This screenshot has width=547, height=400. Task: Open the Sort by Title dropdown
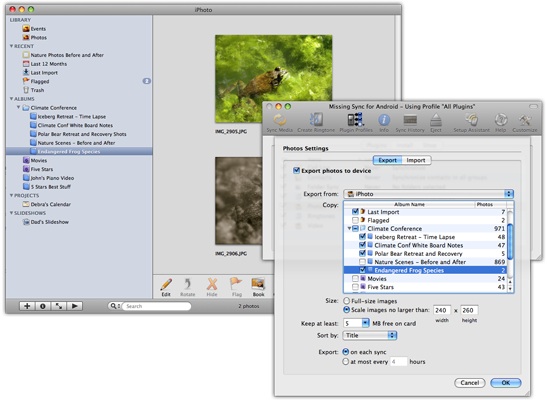(x=370, y=335)
